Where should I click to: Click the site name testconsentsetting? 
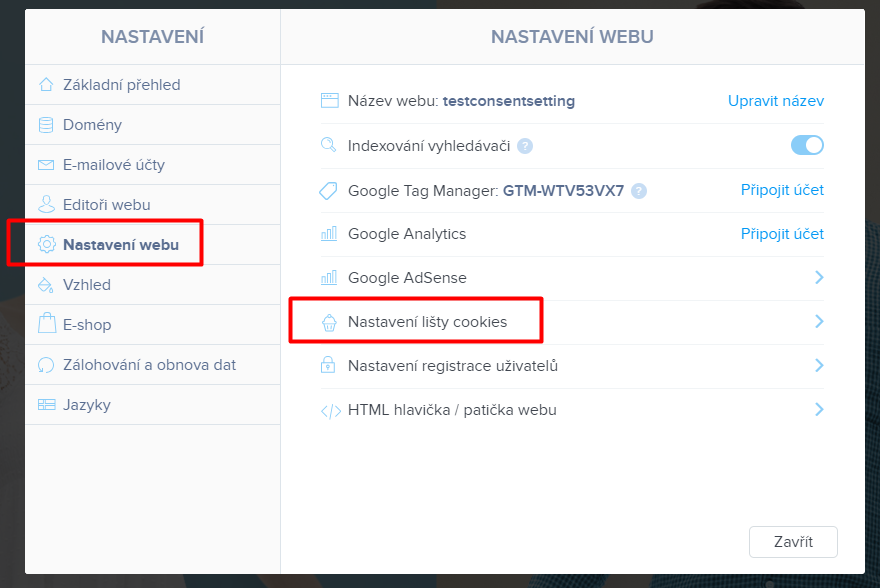point(508,101)
